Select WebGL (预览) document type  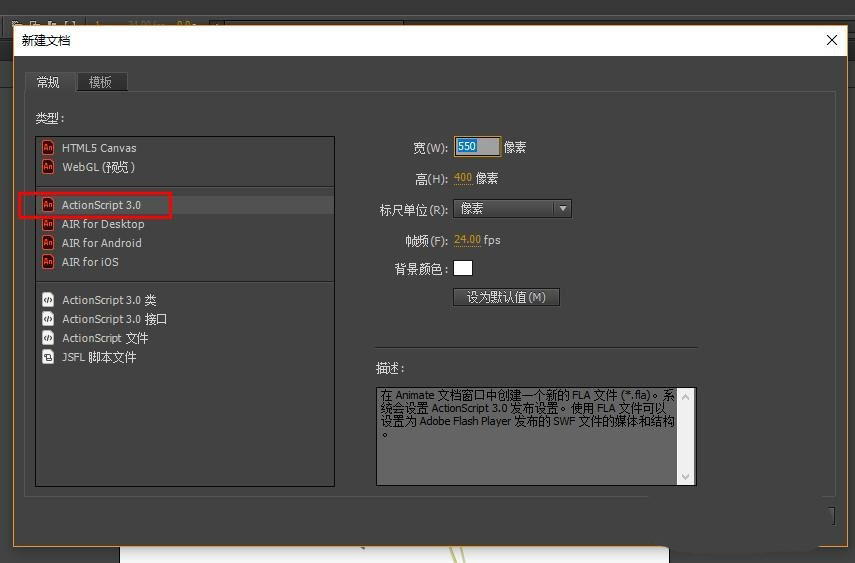click(x=185, y=166)
